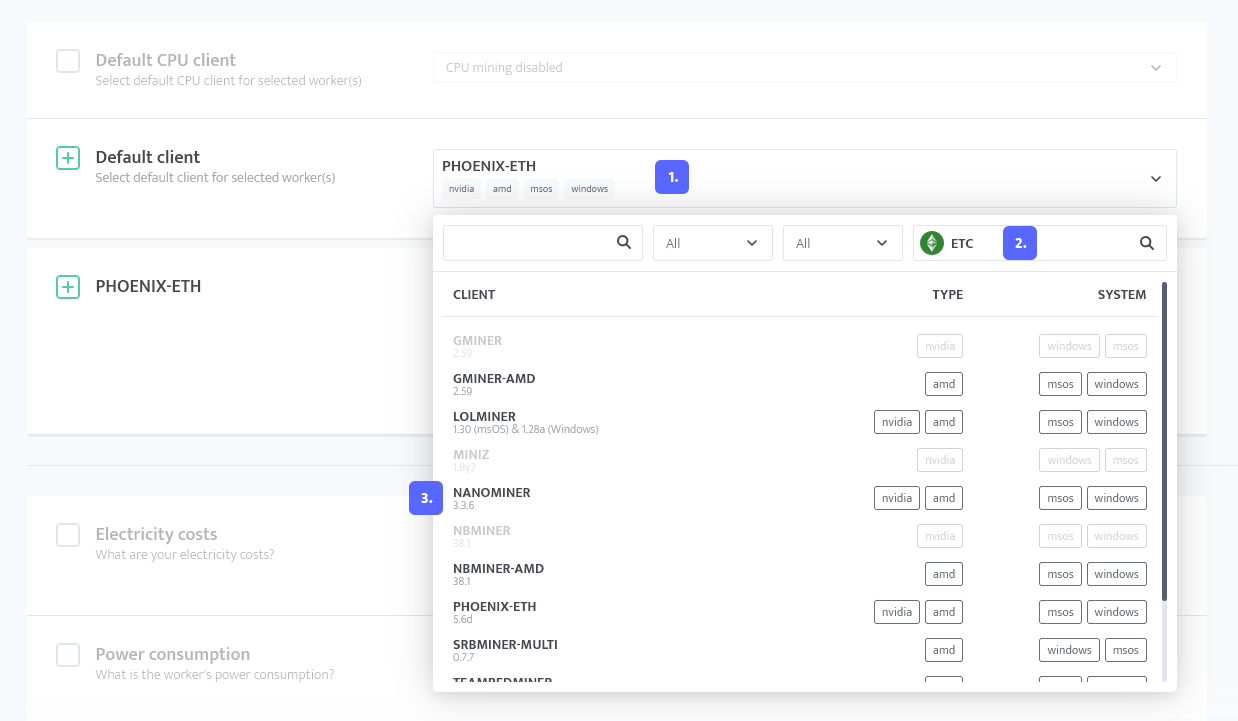Screen dimensions: 1238x721
Task: Click the step 3 badge near NANOMINER
Action: click(x=426, y=498)
